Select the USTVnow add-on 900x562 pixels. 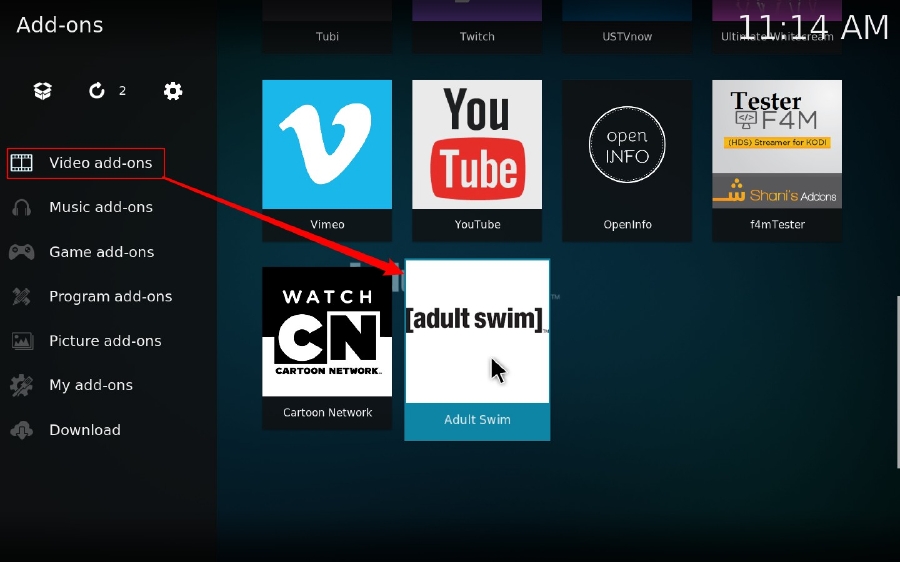627,26
